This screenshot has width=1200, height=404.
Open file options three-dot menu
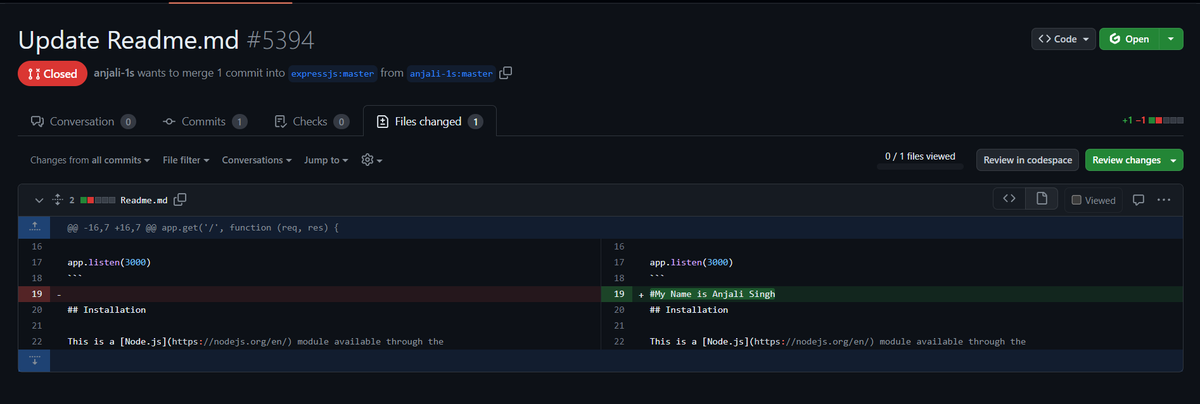[1163, 200]
